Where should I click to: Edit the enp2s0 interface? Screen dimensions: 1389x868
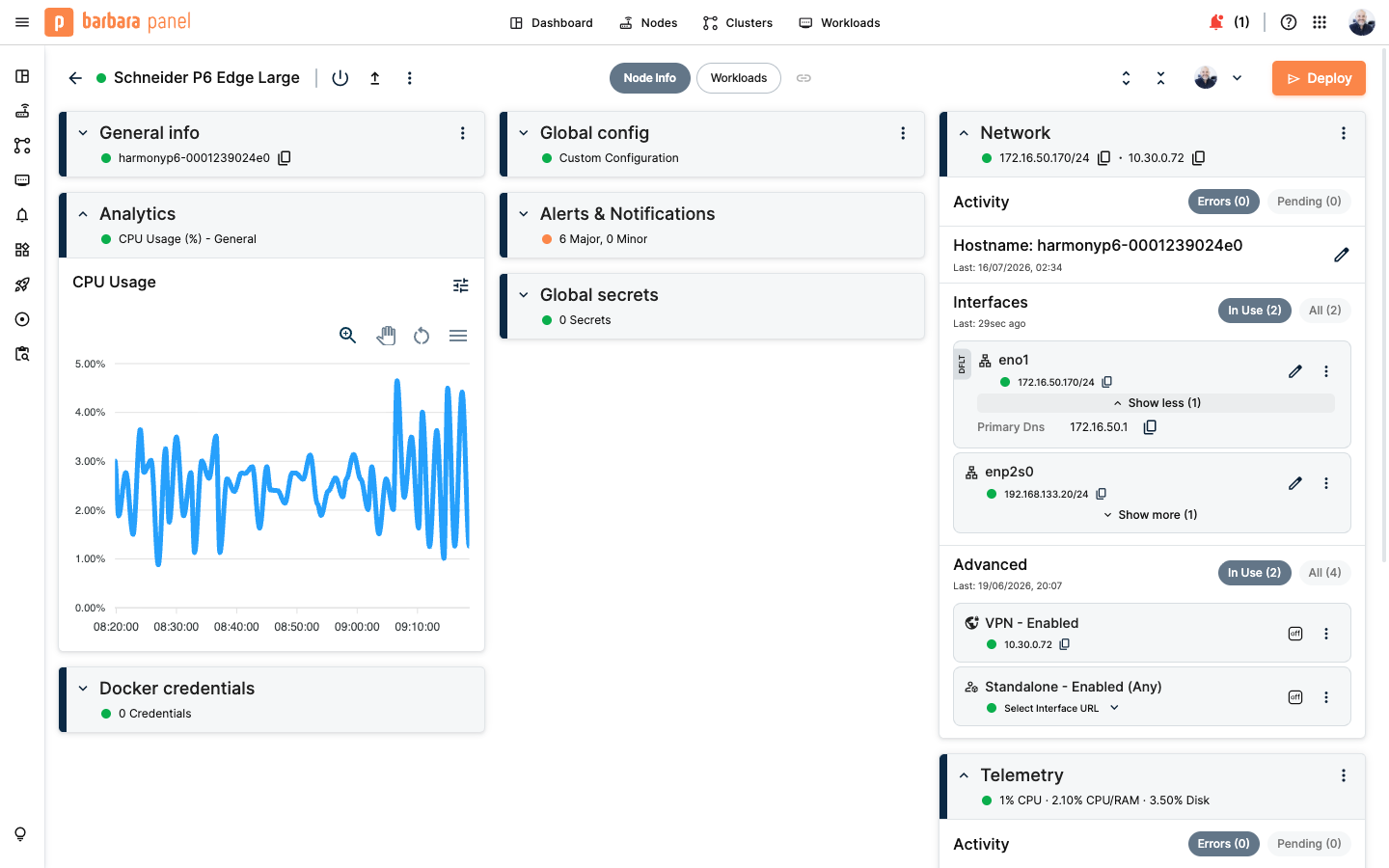[x=1295, y=483]
